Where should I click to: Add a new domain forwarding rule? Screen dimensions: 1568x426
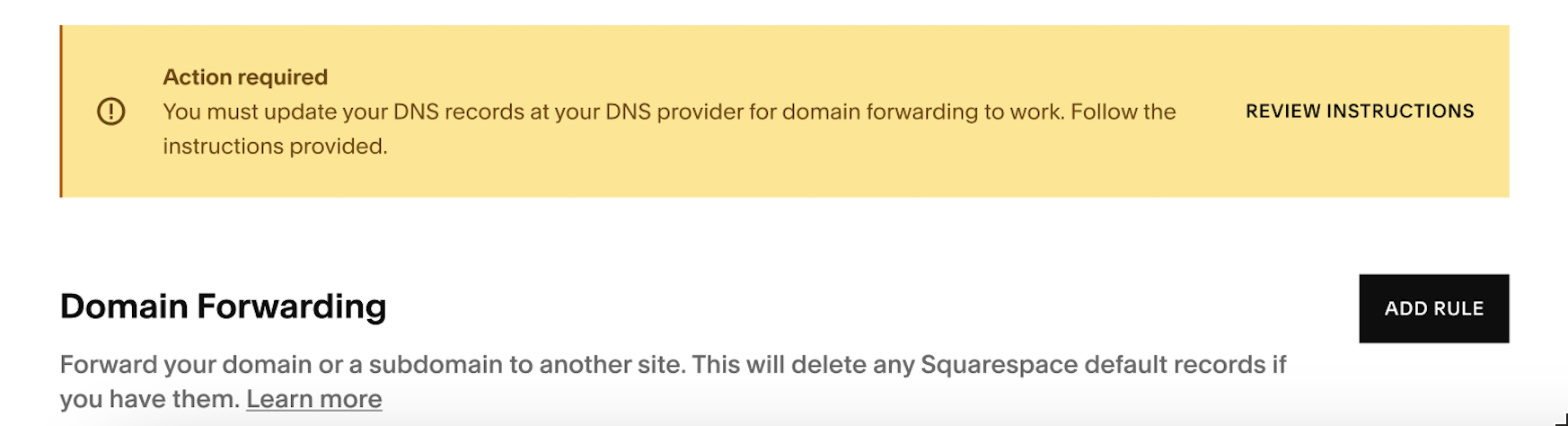click(x=1433, y=308)
